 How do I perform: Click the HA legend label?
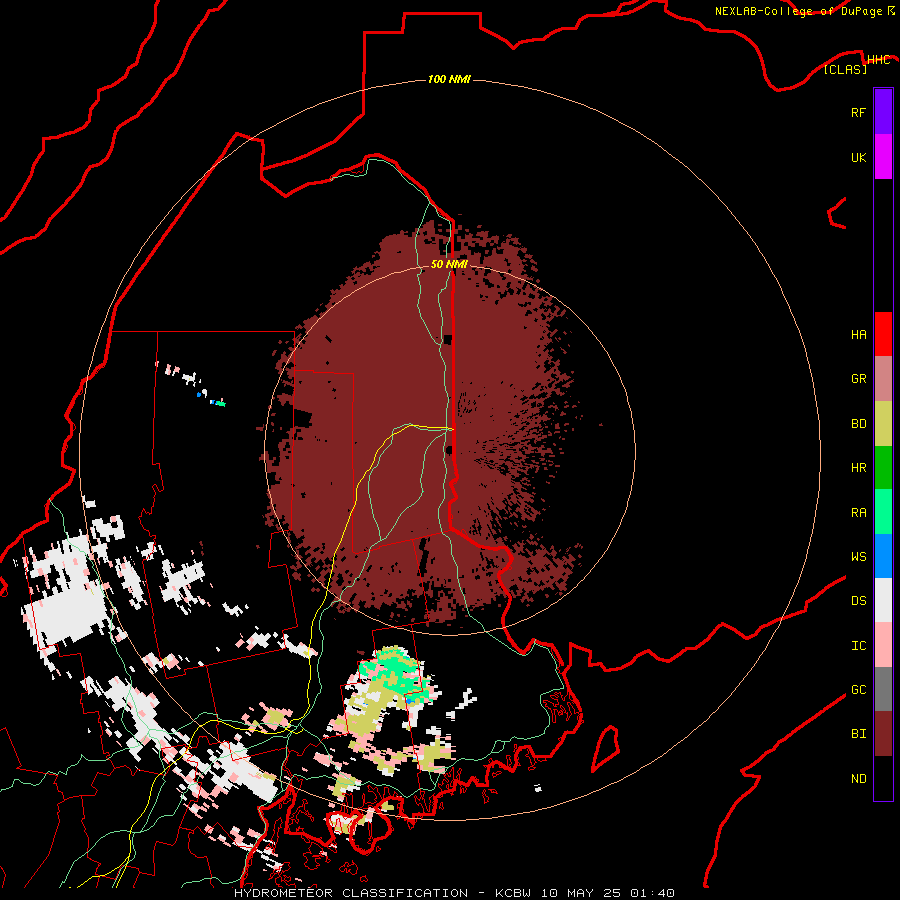pyautogui.click(x=858, y=335)
